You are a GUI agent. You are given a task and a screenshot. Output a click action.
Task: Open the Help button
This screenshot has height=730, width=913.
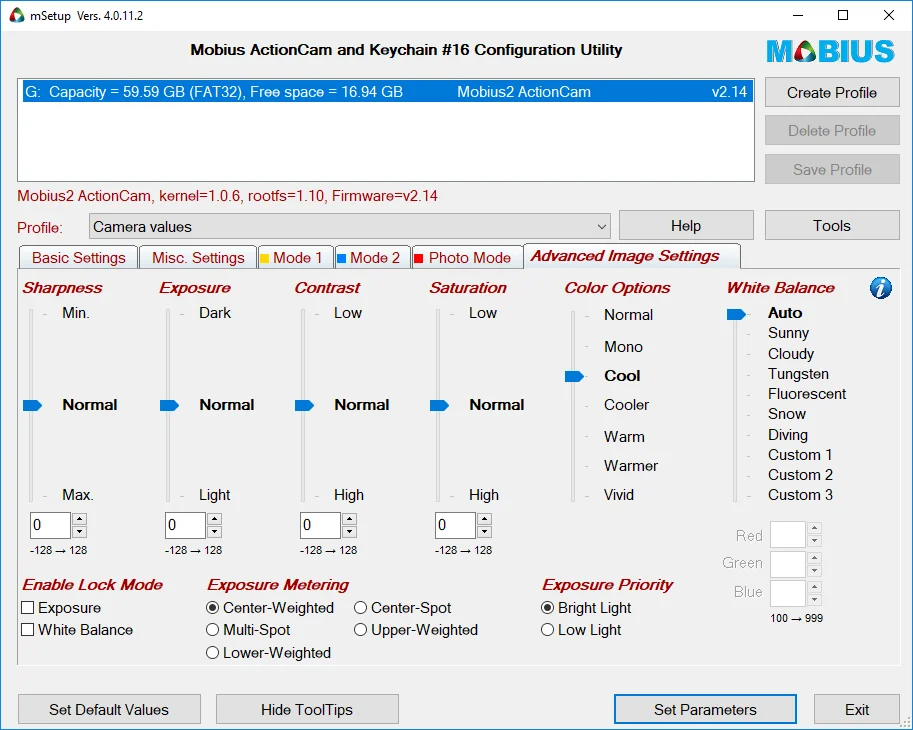click(x=686, y=225)
